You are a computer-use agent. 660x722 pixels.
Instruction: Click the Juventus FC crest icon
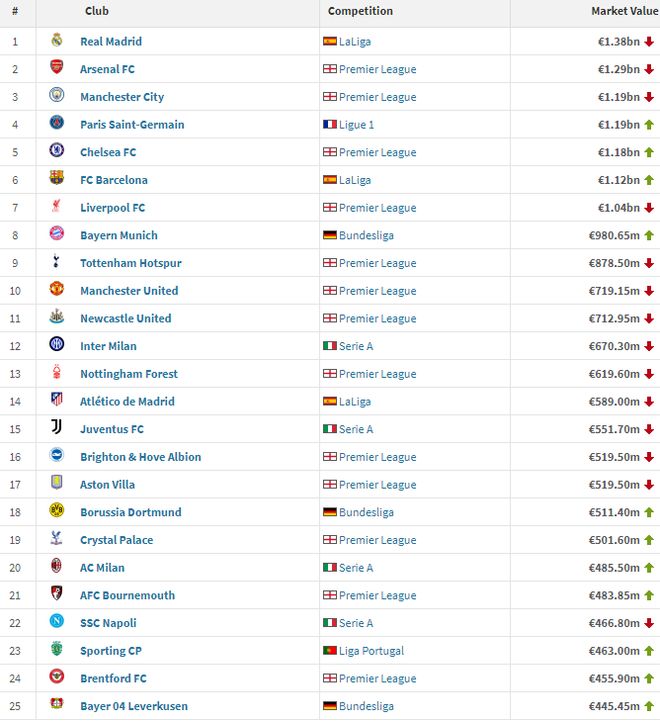pos(57,428)
